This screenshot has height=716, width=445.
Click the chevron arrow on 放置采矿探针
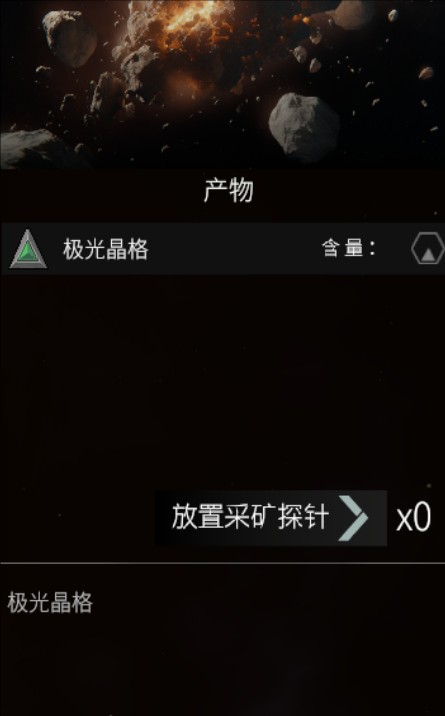(353, 518)
